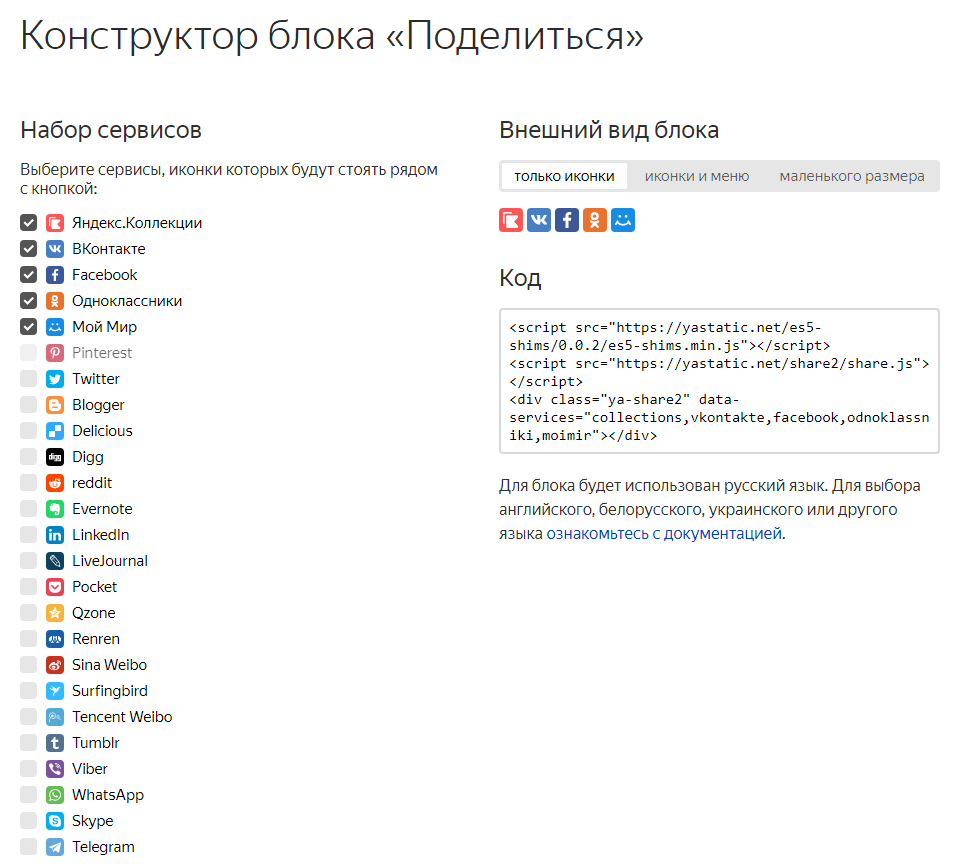Share via Яндекс.Коллекции preview button
This screenshot has height=868, width=977.
click(511, 220)
